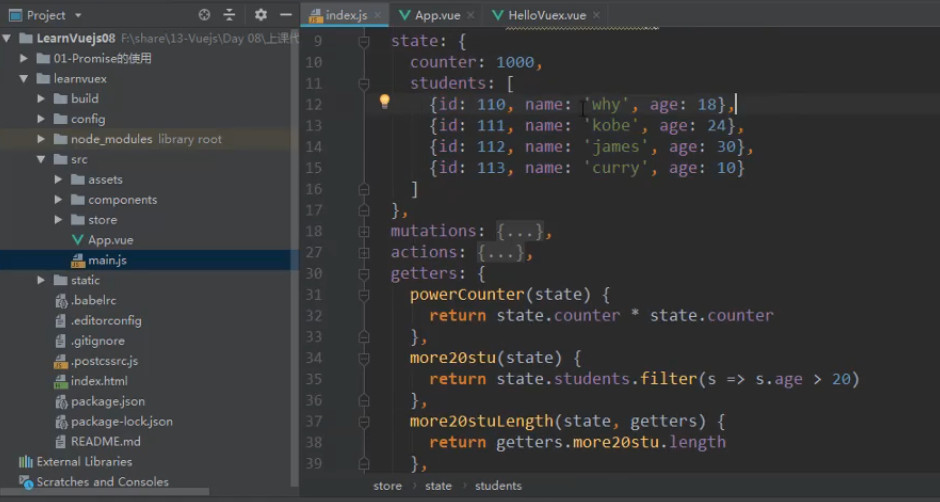940x502 pixels.
Task: Click the folded {...} after mutations
Action: (x=520, y=231)
